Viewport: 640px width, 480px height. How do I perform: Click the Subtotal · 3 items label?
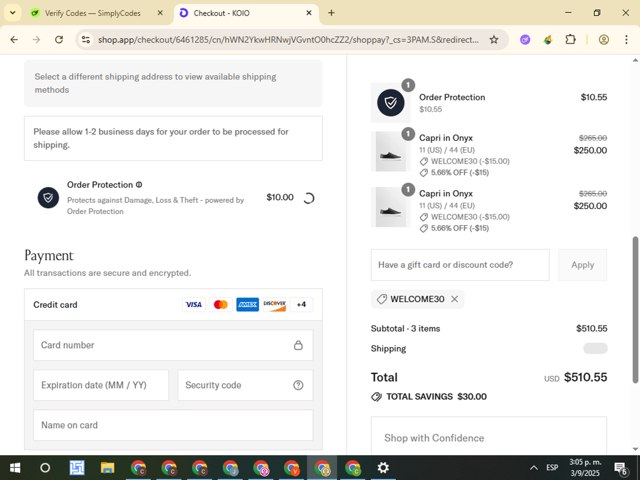(405, 329)
